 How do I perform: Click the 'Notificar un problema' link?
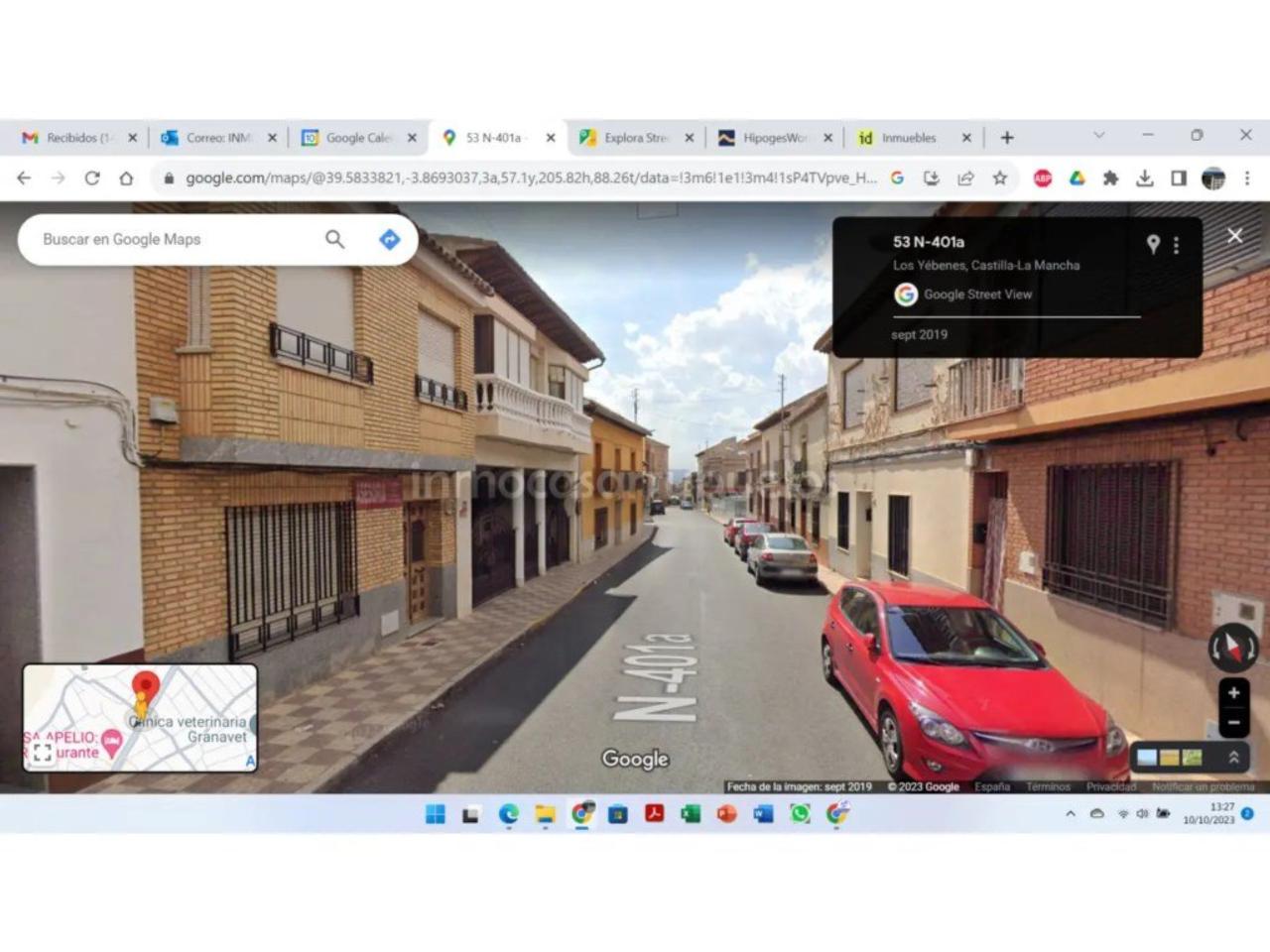[x=1203, y=786]
